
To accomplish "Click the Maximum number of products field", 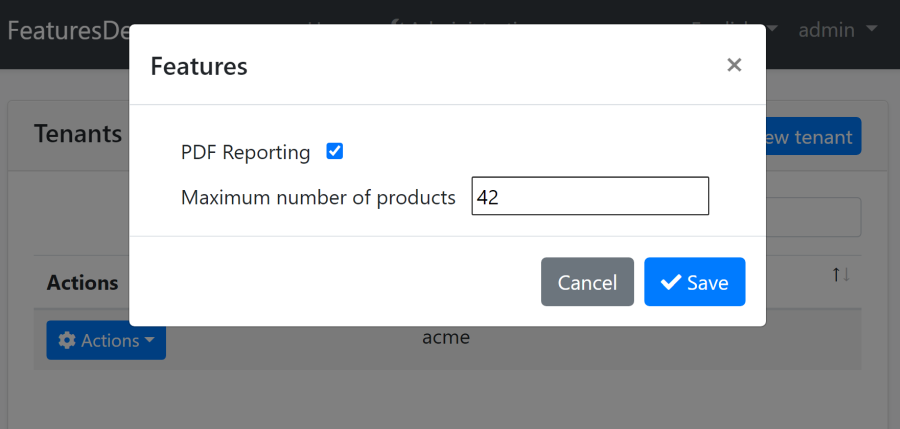I will (x=590, y=196).
